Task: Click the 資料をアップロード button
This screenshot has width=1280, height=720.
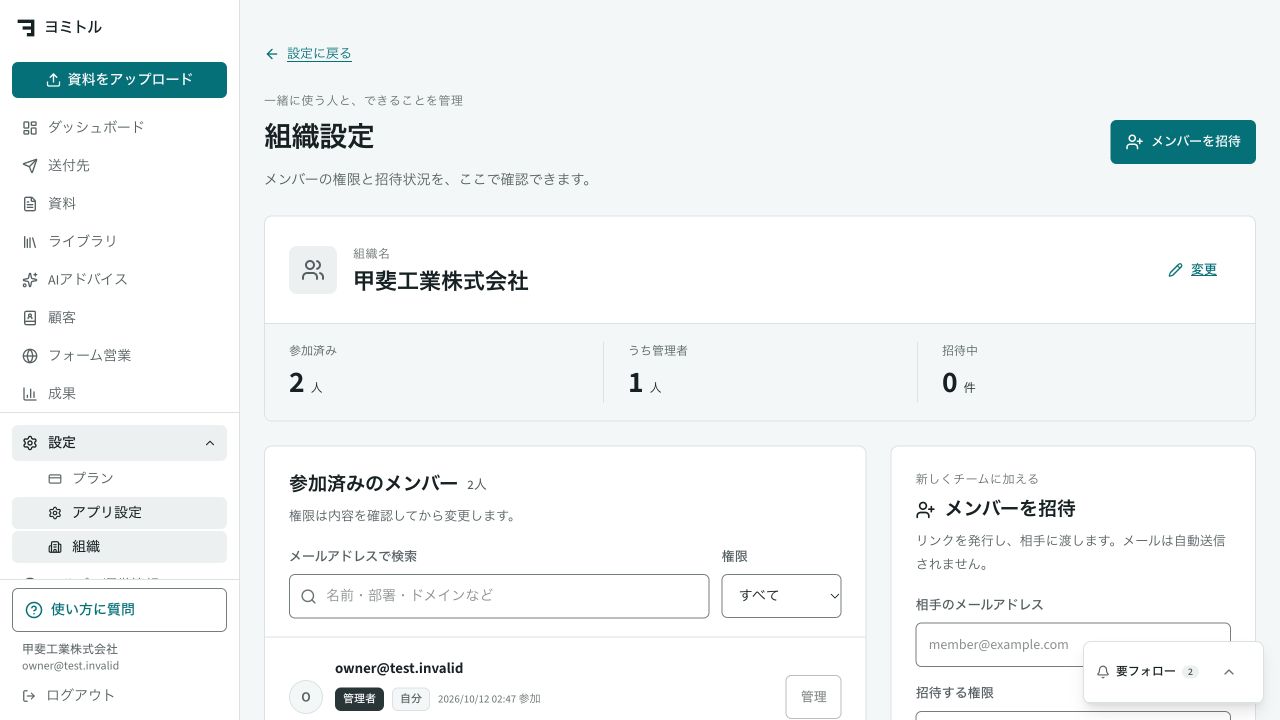Action: click(120, 80)
